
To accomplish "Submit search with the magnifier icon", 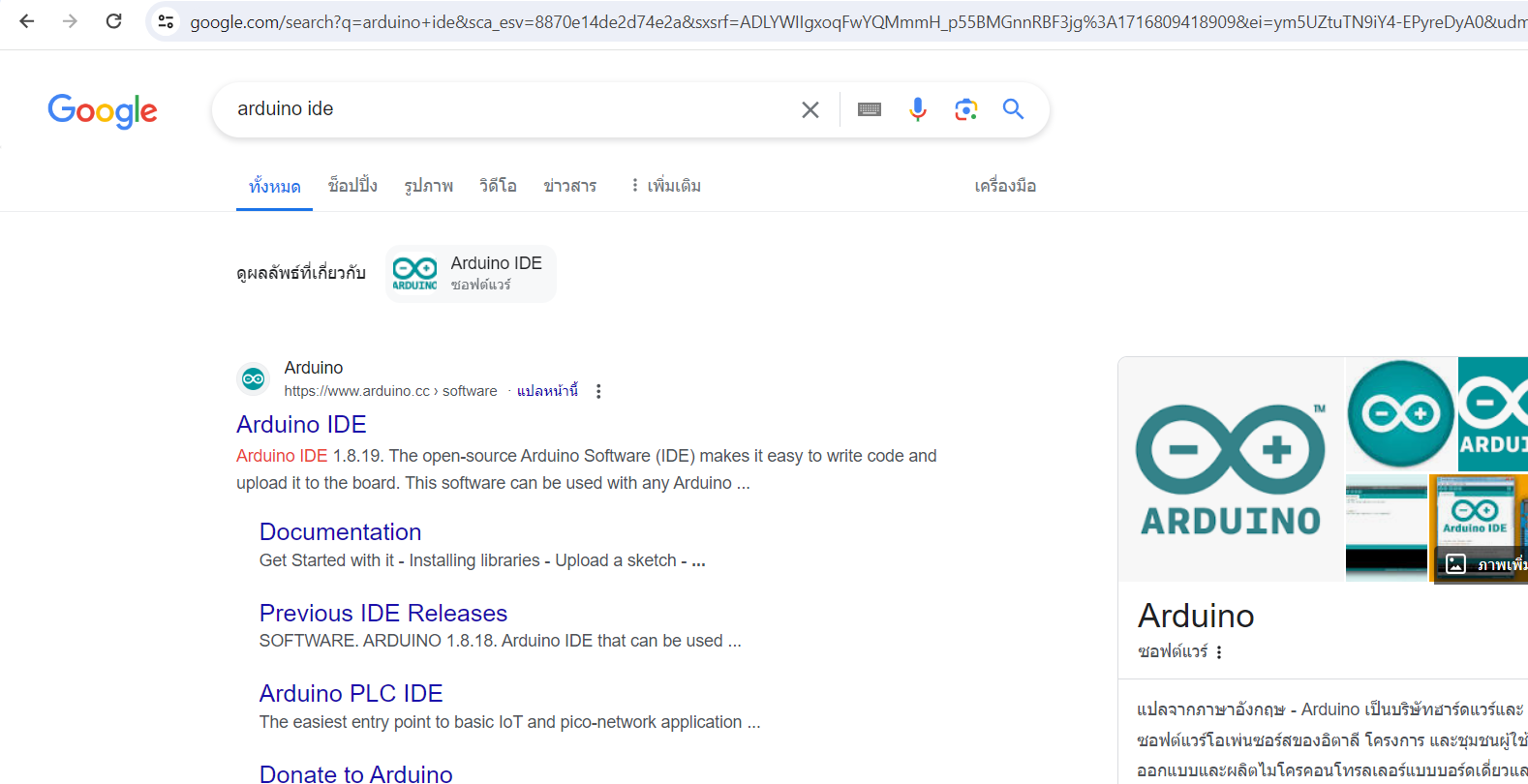I will 1013,109.
